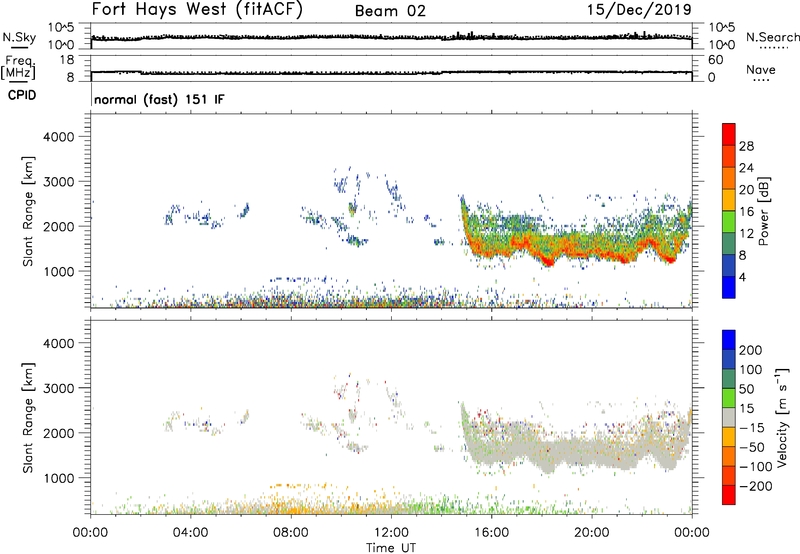This screenshot has width=800, height=554.
Task: Click the "60" tick on the Nave axis
Action: 716,60
